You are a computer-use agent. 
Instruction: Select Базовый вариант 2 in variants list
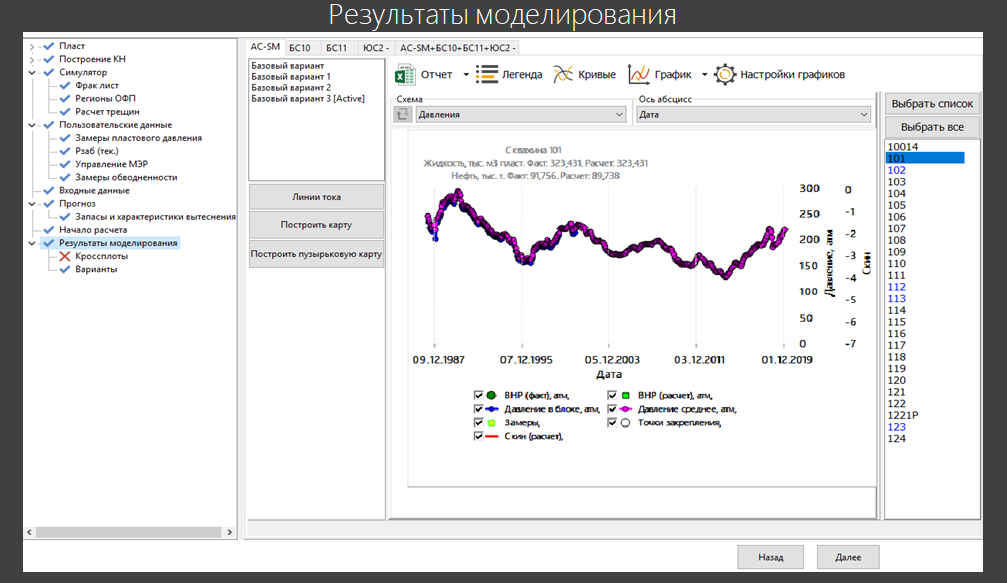pos(291,88)
